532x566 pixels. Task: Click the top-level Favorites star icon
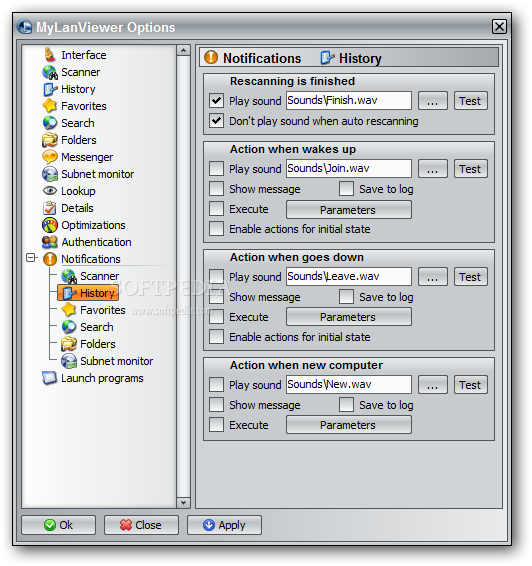coord(50,106)
